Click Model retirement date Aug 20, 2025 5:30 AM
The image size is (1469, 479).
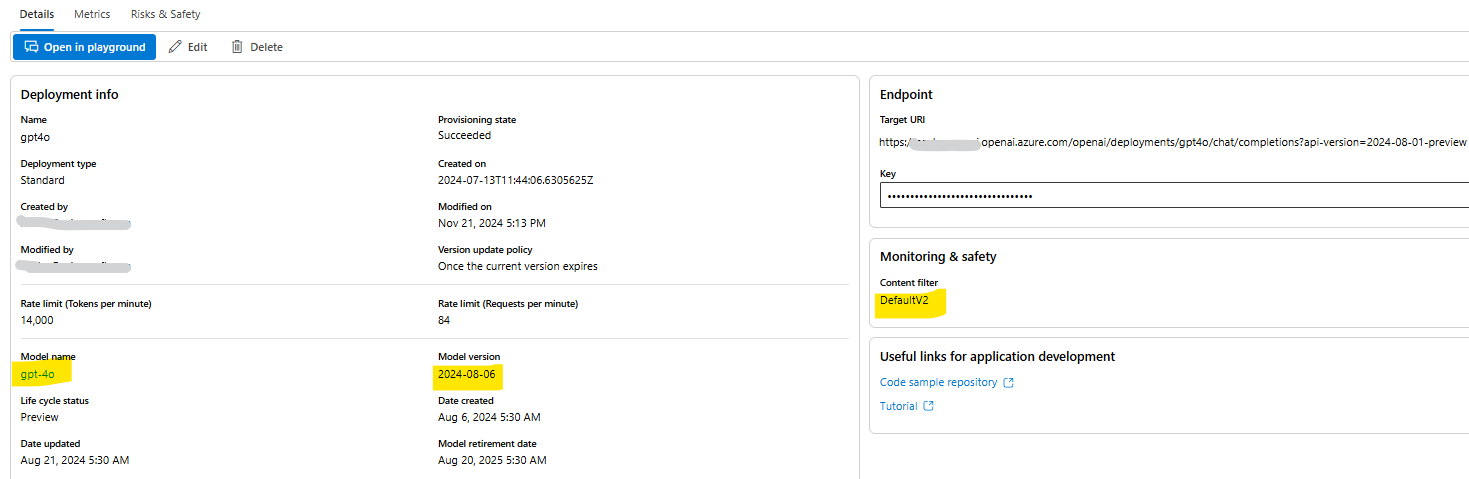point(492,460)
